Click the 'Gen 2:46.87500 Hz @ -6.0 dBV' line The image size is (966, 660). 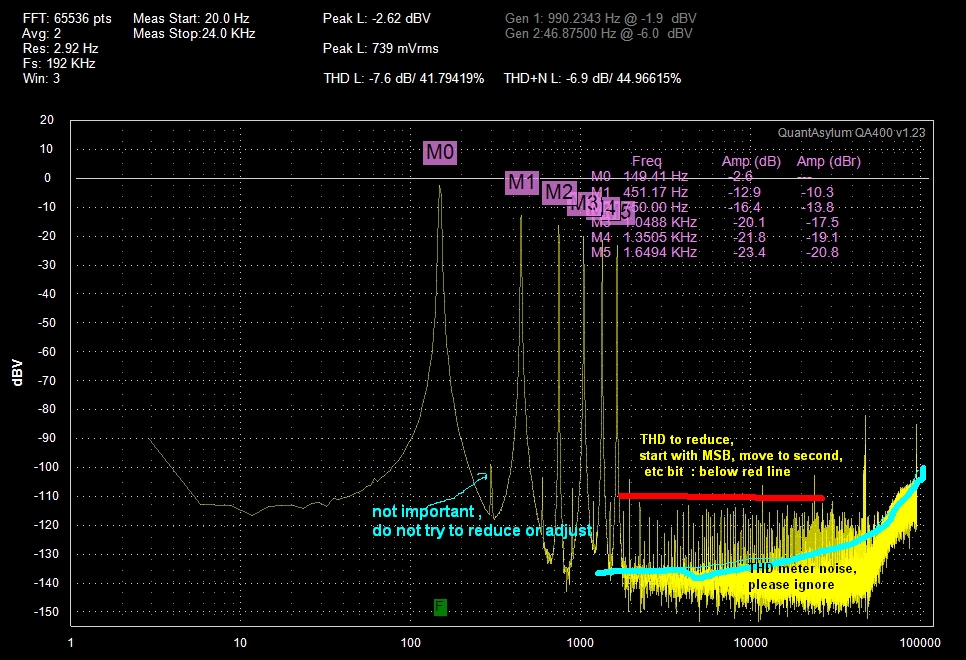click(x=599, y=33)
